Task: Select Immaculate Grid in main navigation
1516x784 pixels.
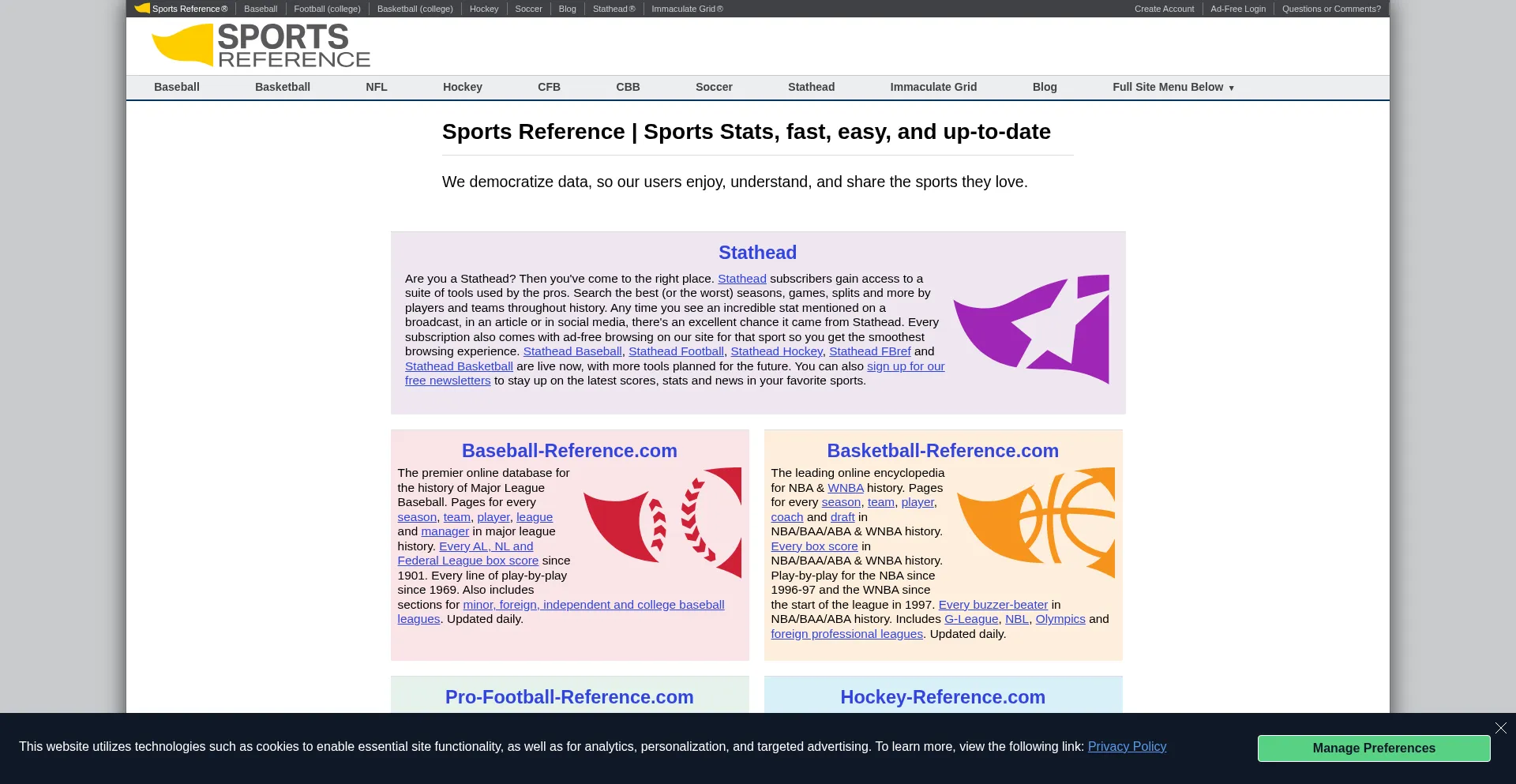Action: coord(933,87)
